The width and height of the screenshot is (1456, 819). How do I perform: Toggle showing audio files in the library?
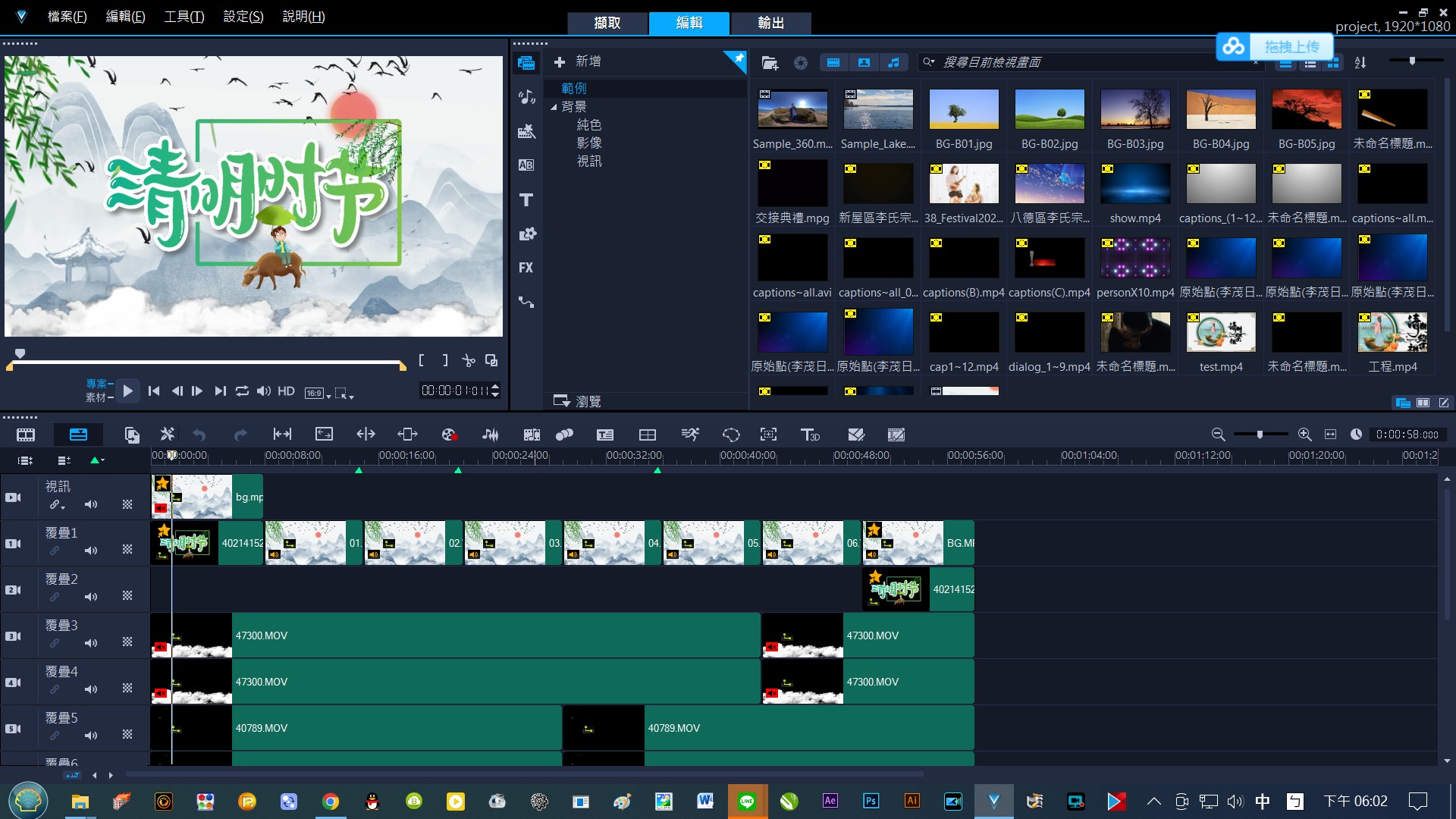point(894,63)
